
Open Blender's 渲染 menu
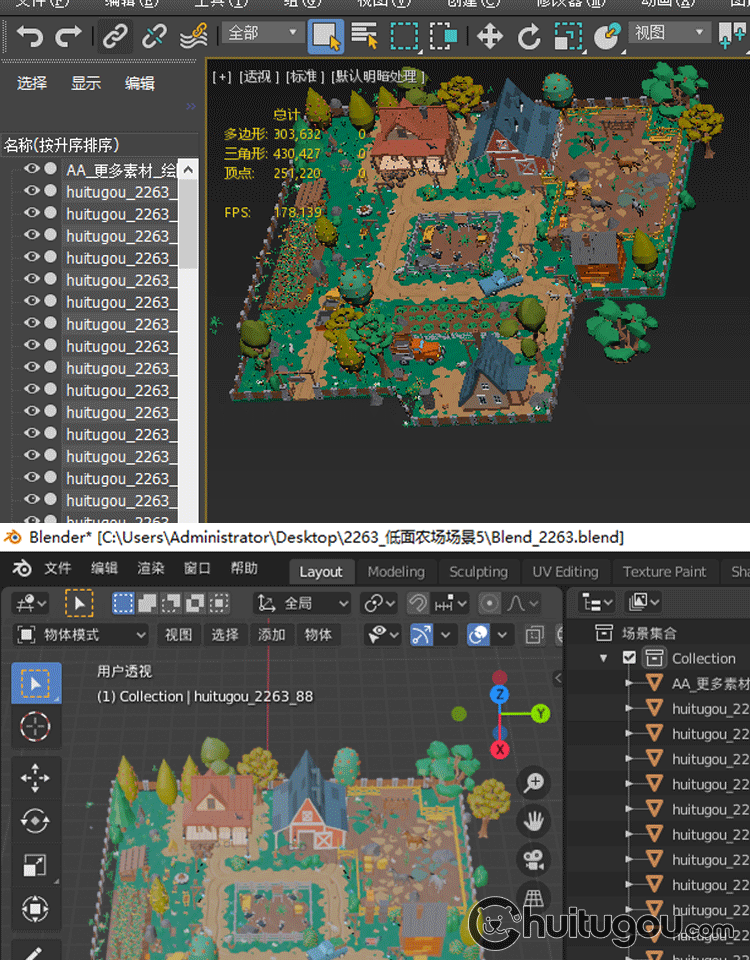pyautogui.click(x=151, y=568)
